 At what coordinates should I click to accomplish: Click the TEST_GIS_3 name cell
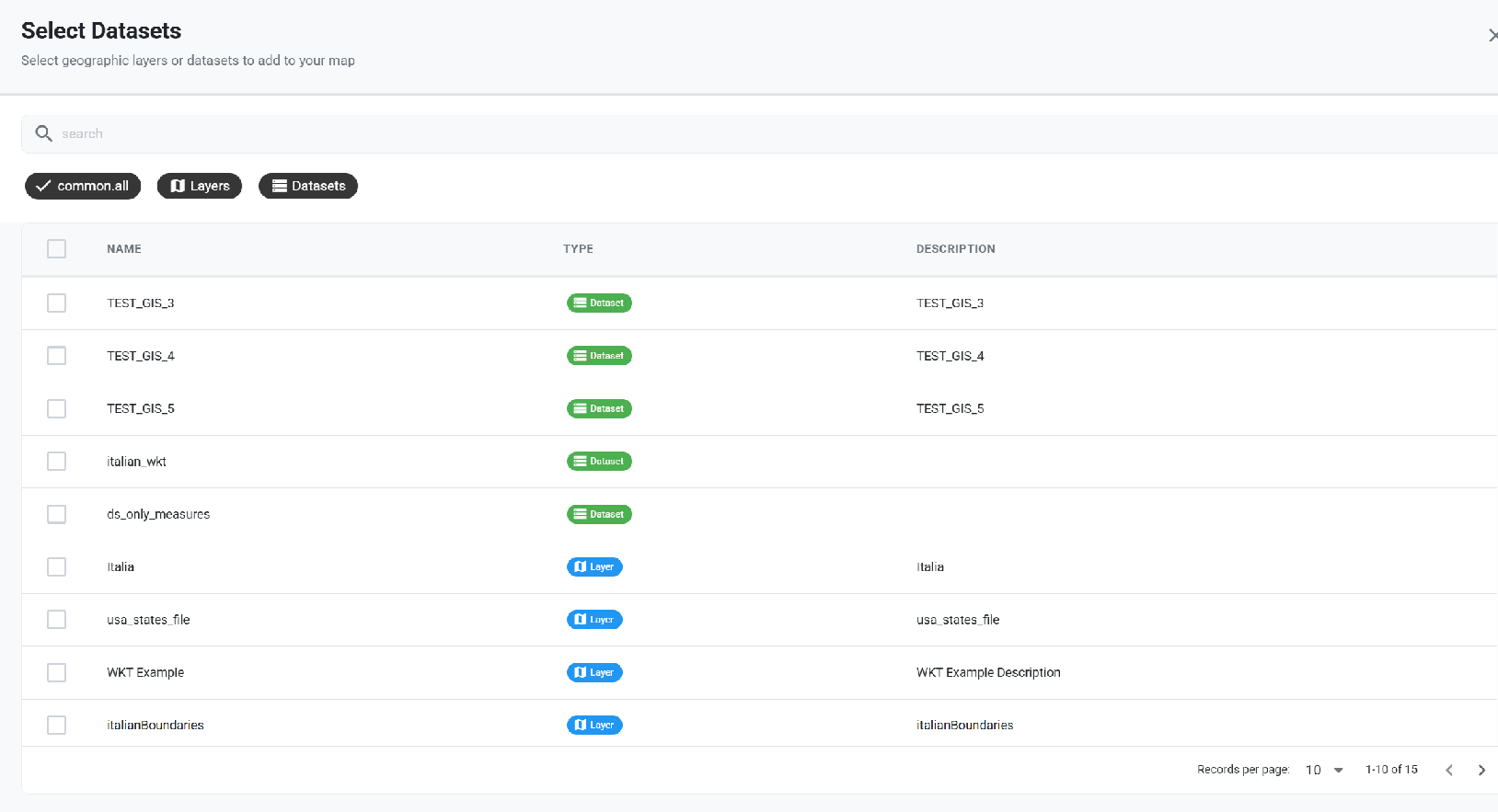[141, 303]
